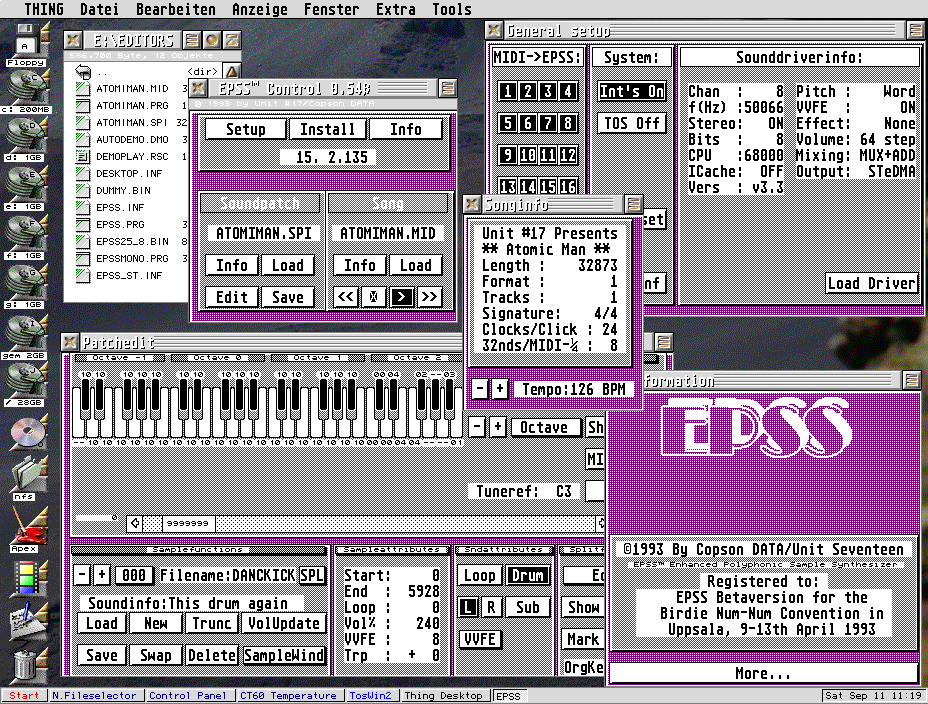This screenshot has height=704, width=928.
Task: Open the nfs folder desktop icon
Action: (27, 475)
